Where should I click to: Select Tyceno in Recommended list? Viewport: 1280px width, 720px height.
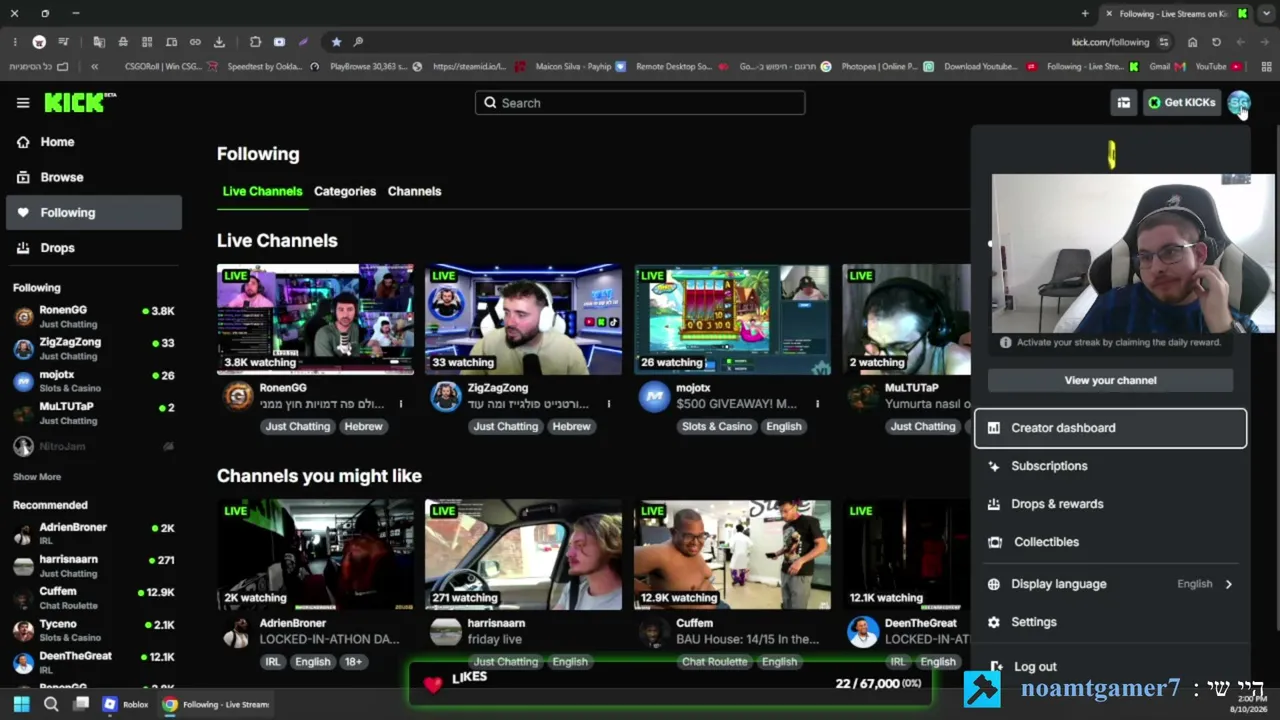click(x=94, y=630)
